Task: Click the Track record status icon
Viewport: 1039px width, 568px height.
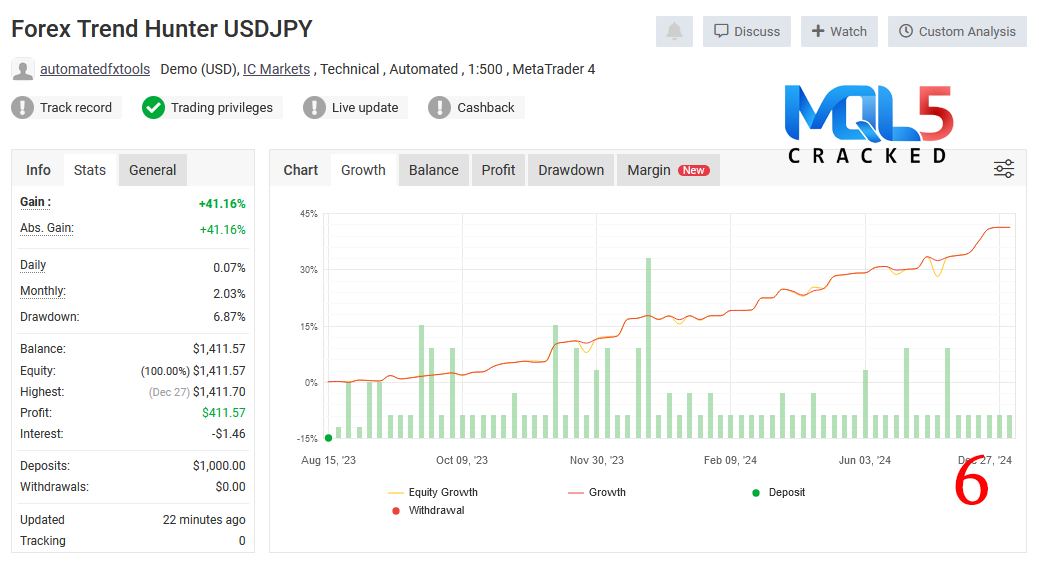Action: tap(22, 107)
